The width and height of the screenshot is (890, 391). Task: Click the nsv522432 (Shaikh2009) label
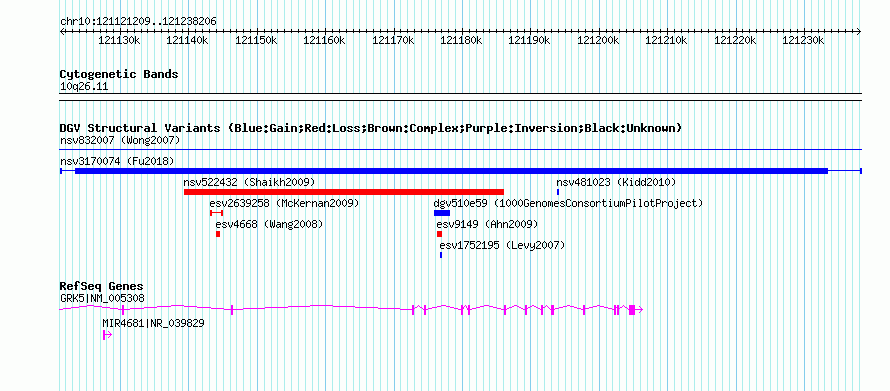point(249,182)
